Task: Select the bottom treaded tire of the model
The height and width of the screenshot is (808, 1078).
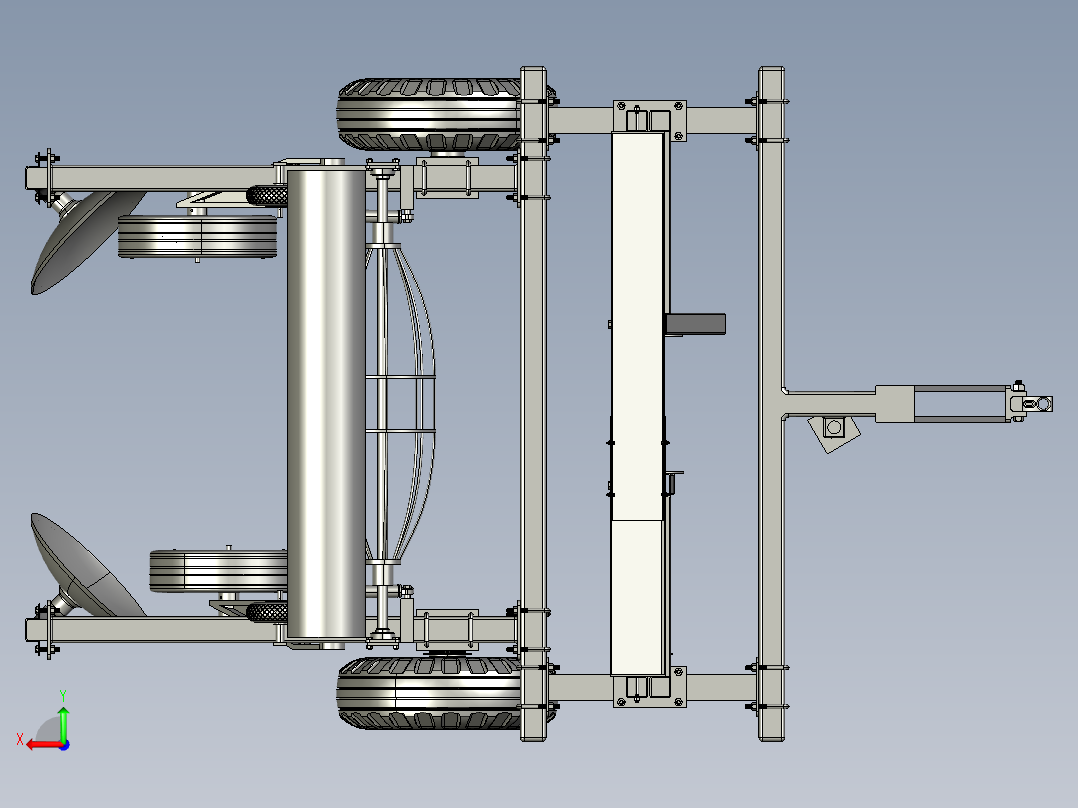Action: 428,692
